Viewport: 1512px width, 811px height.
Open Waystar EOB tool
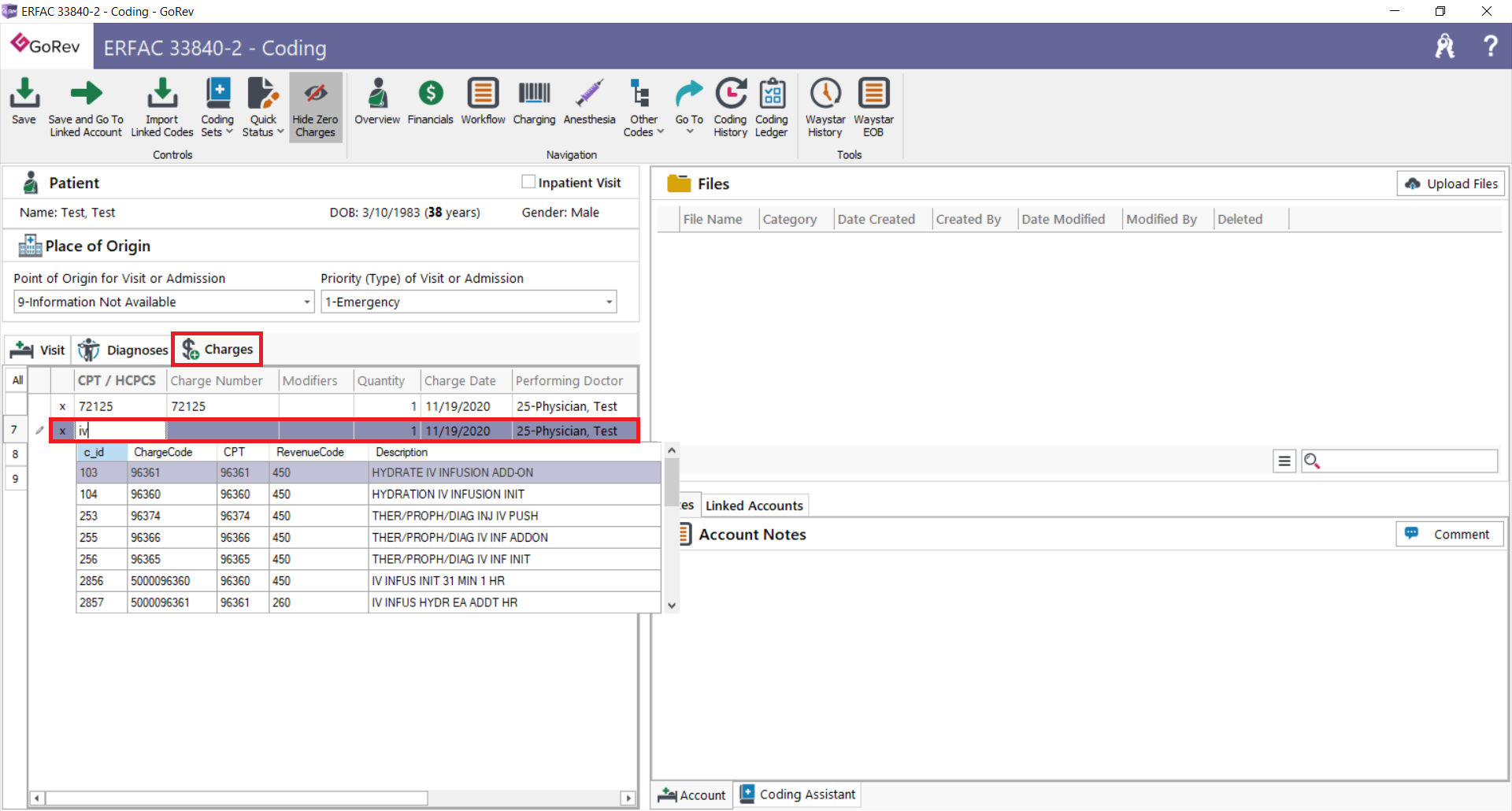tap(873, 108)
